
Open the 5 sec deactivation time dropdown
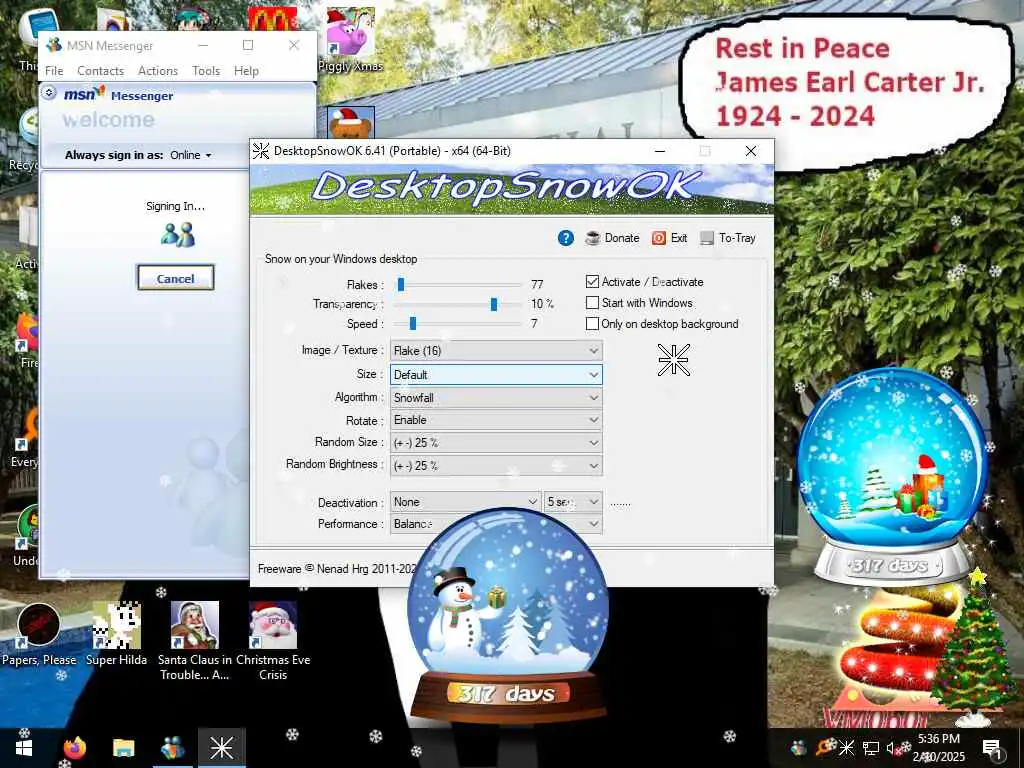coord(573,502)
